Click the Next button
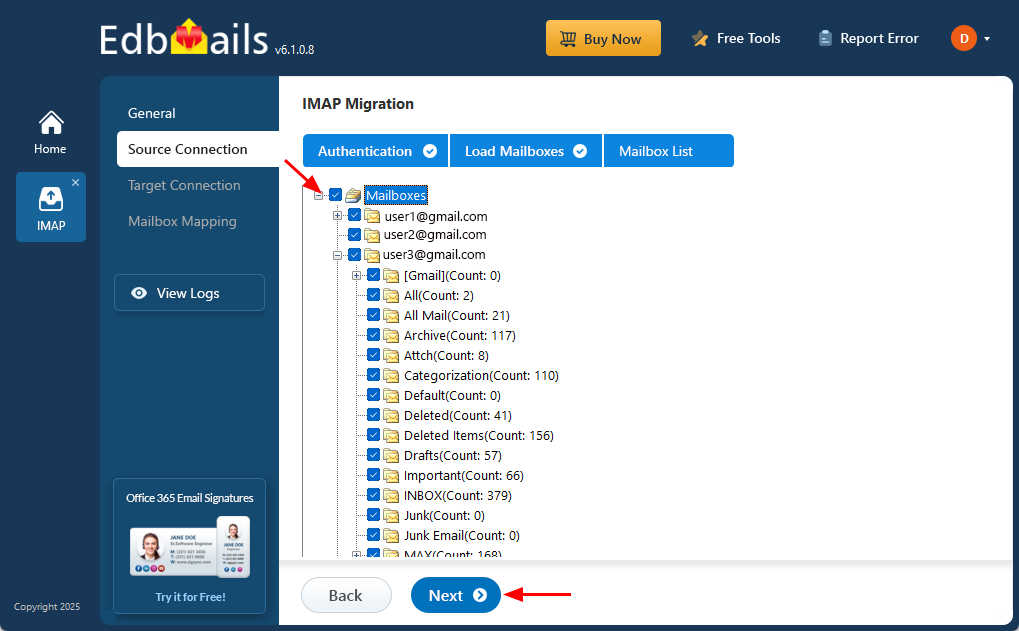 click(x=456, y=595)
